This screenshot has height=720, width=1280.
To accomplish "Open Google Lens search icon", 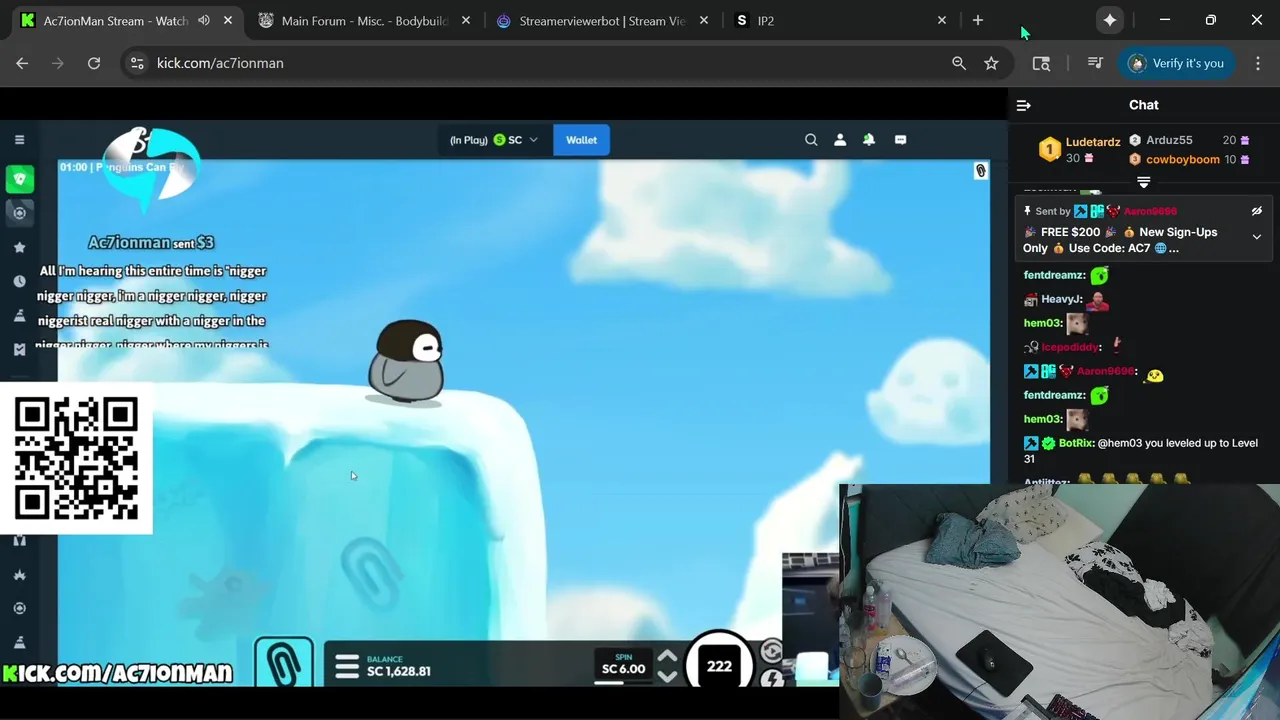I will 1041,63.
